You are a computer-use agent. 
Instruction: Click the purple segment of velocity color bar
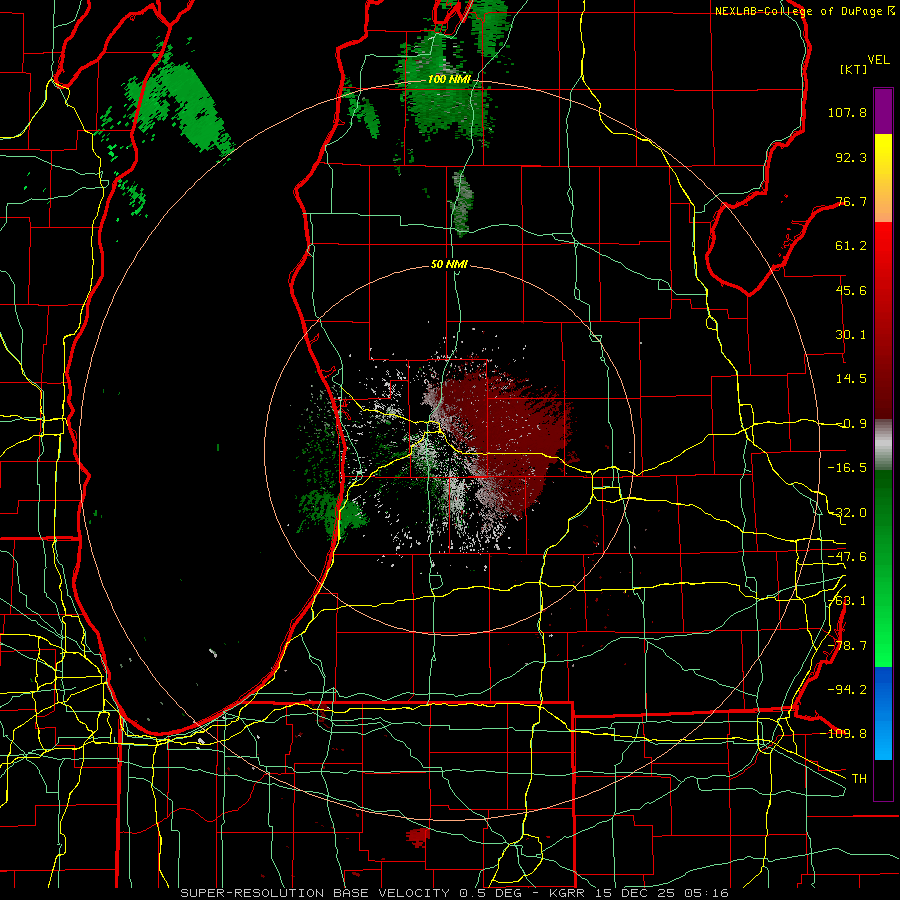click(883, 111)
